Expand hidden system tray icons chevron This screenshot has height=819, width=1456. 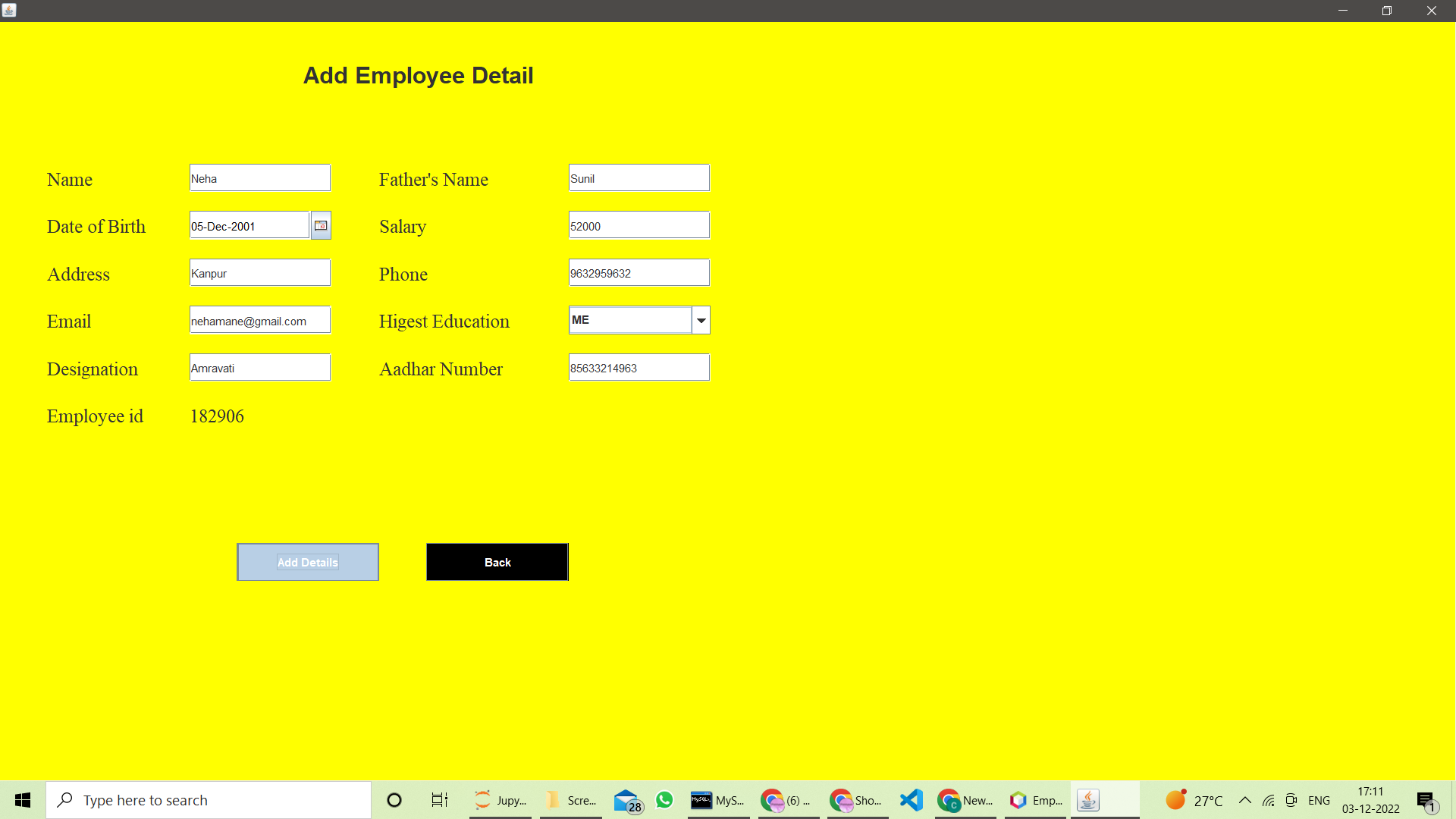point(1244,799)
